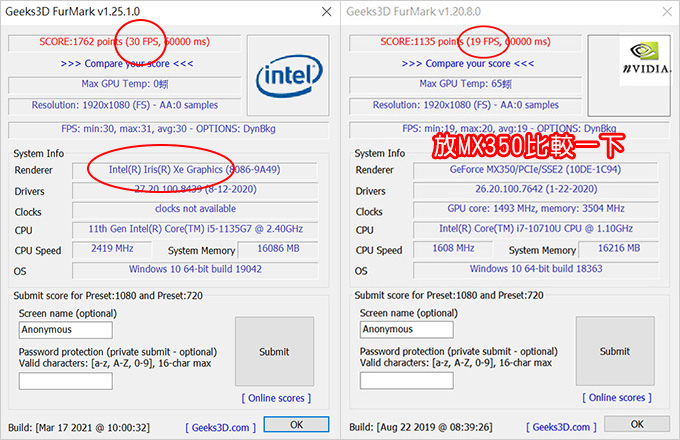
Task: Click System Memory value '16216 MB'
Action: point(619,248)
